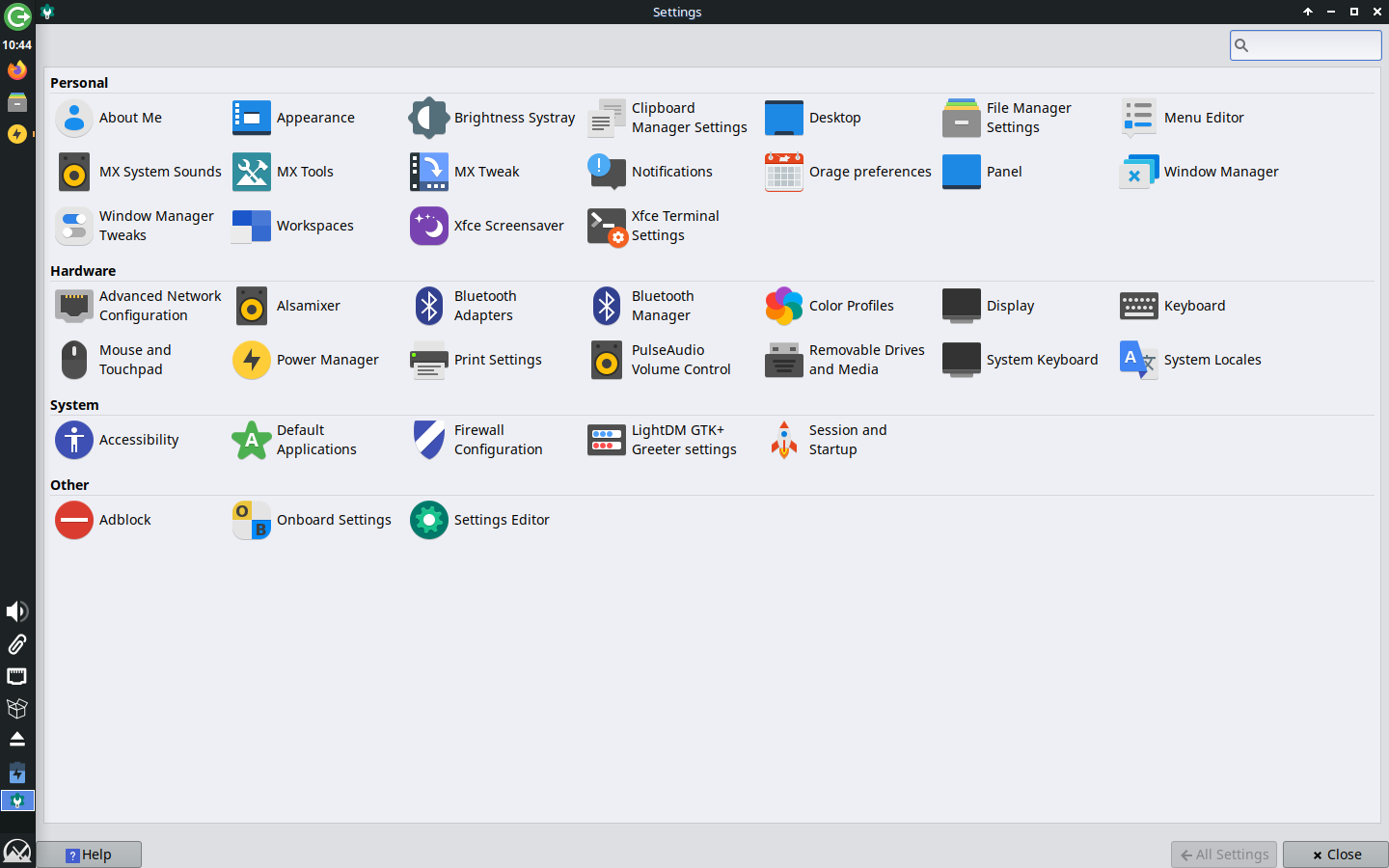Image resolution: width=1389 pixels, height=868 pixels.
Task: Open Firewall Configuration
Action: [x=477, y=440]
